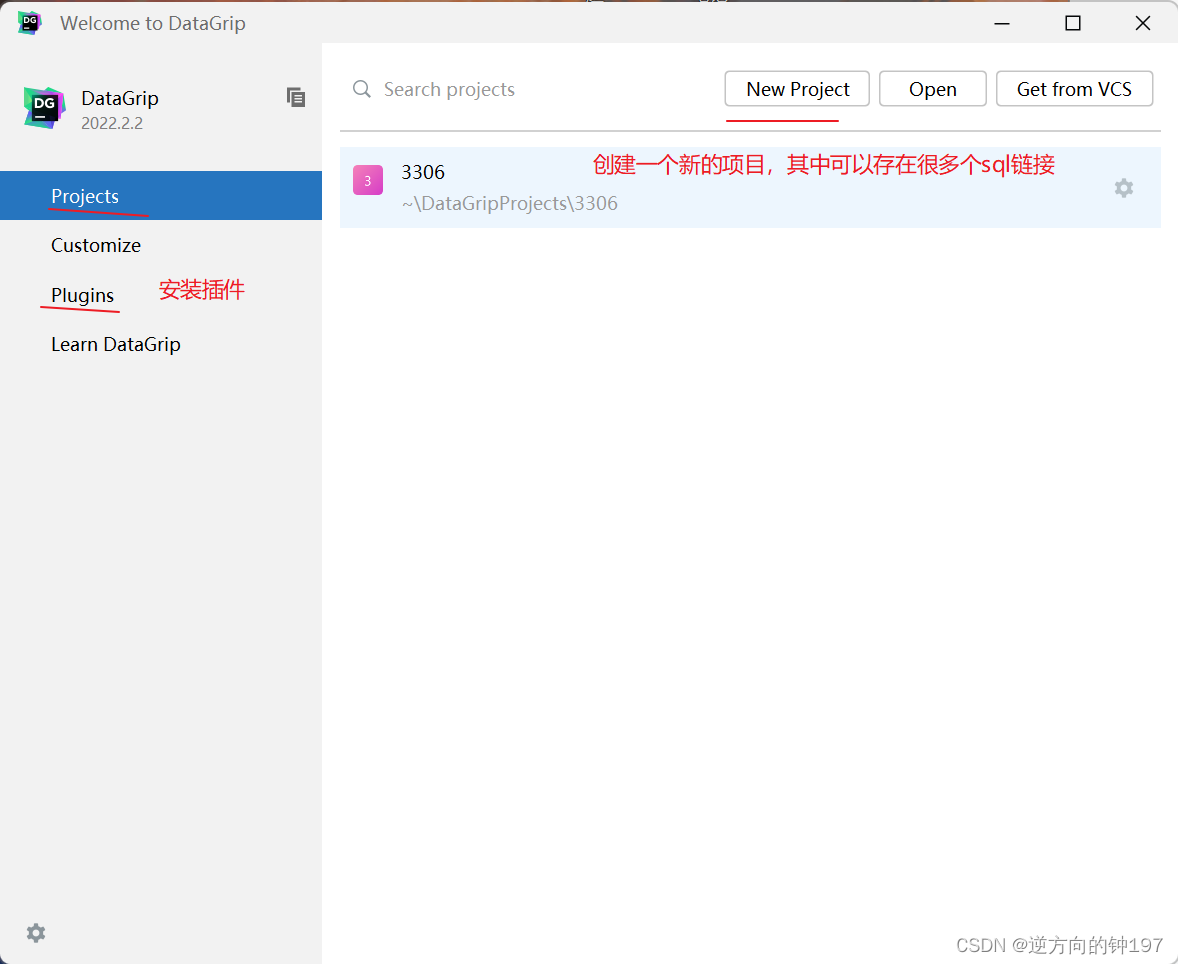Viewport: 1178px width, 964px height.
Task: Click DataGrip icon in the title bar
Action: (x=29, y=23)
